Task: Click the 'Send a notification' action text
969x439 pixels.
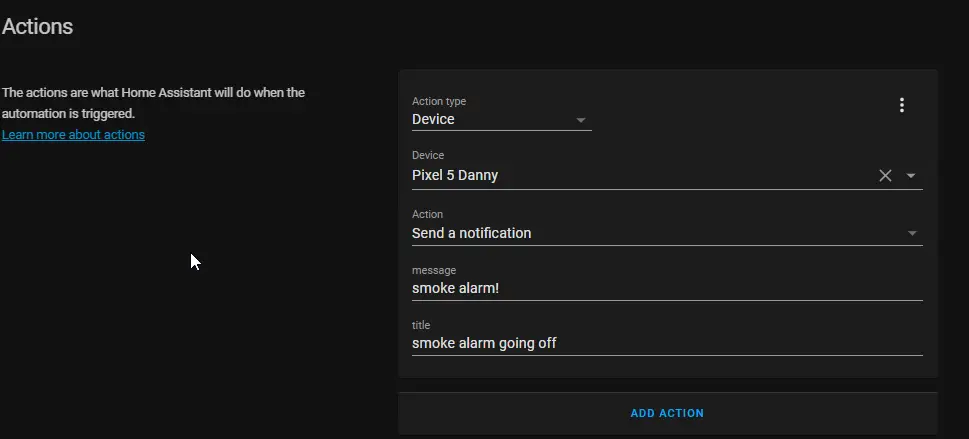Action: click(x=472, y=233)
